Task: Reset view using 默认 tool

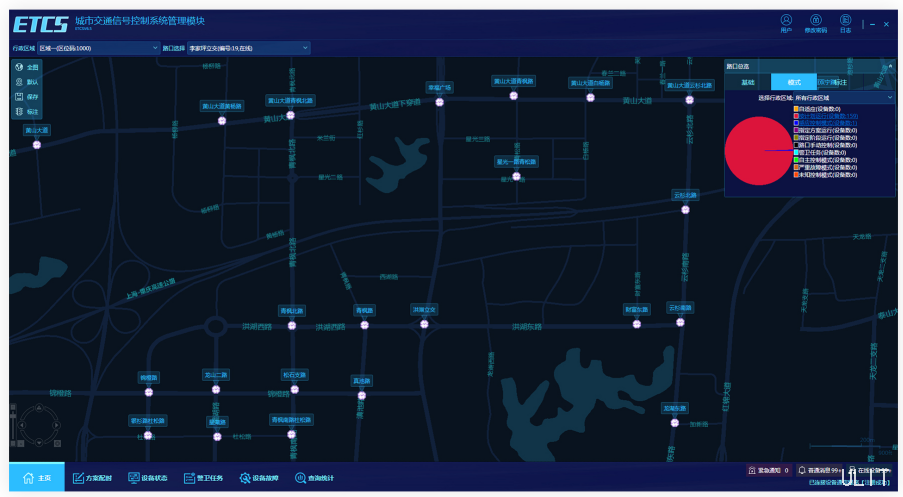Action: (27, 82)
